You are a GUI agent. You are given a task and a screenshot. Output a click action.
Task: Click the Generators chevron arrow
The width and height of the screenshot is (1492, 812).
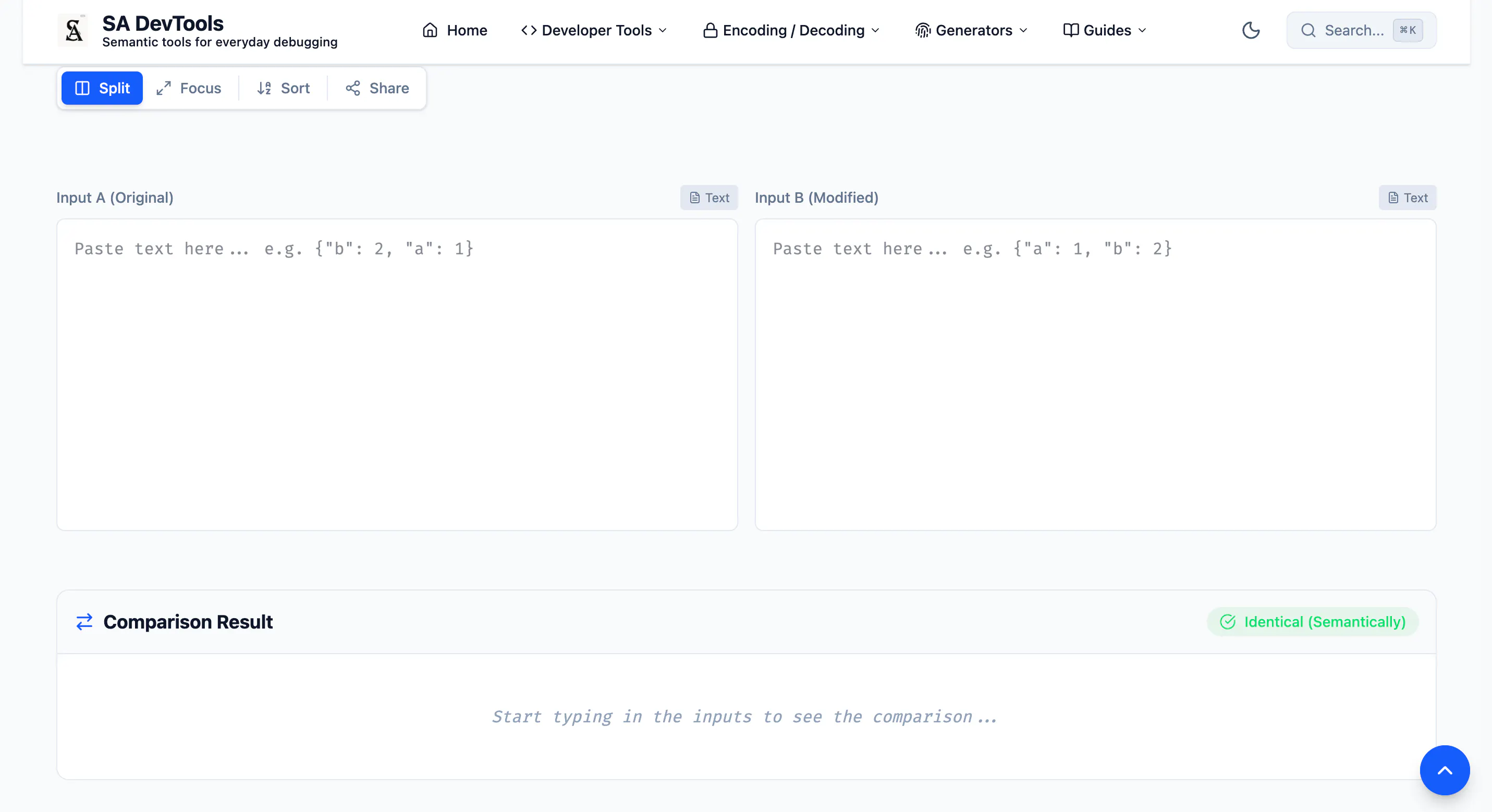(1023, 30)
